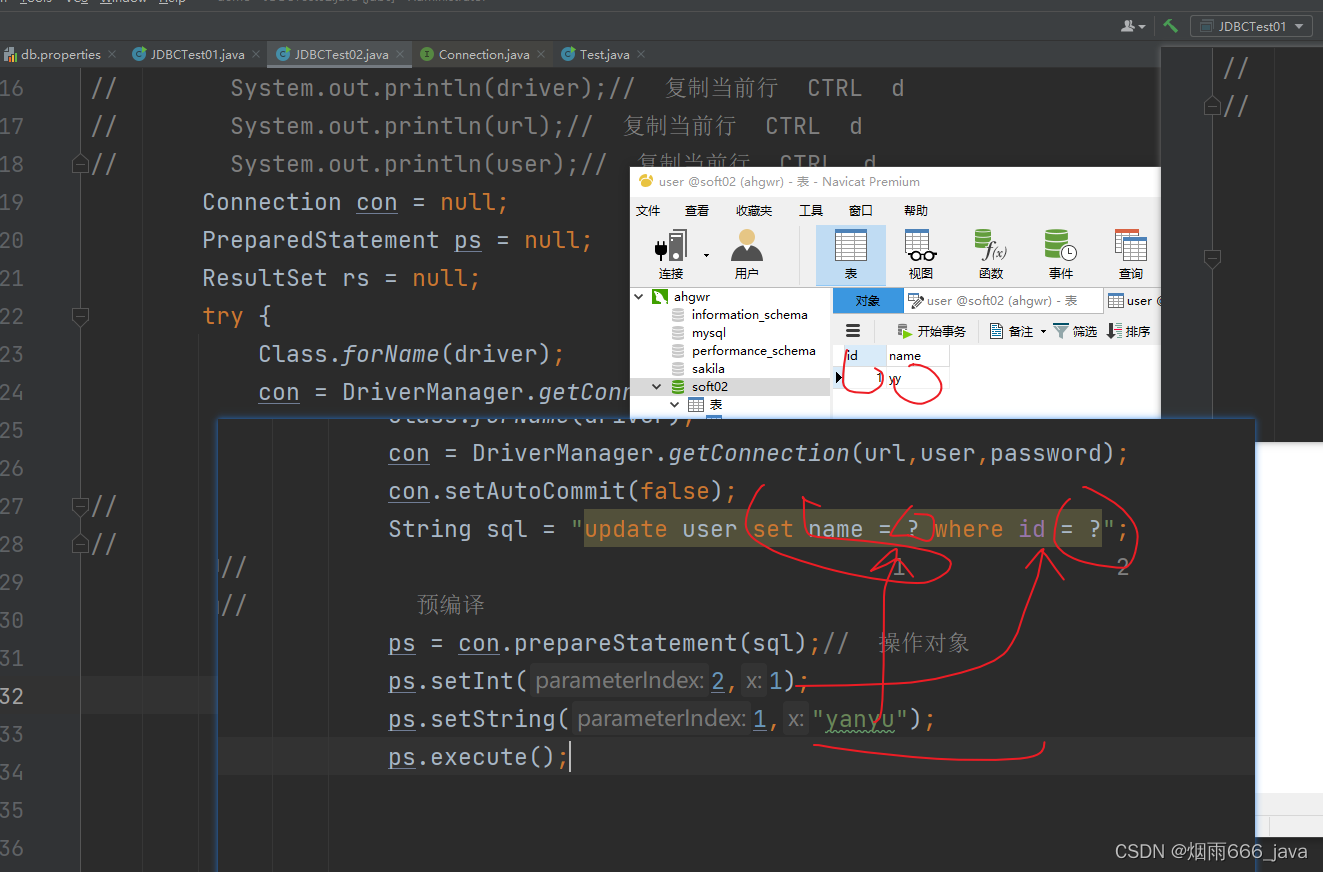Open the 窗口 menu in Navicat
This screenshot has width=1323, height=872.
click(860, 210)
